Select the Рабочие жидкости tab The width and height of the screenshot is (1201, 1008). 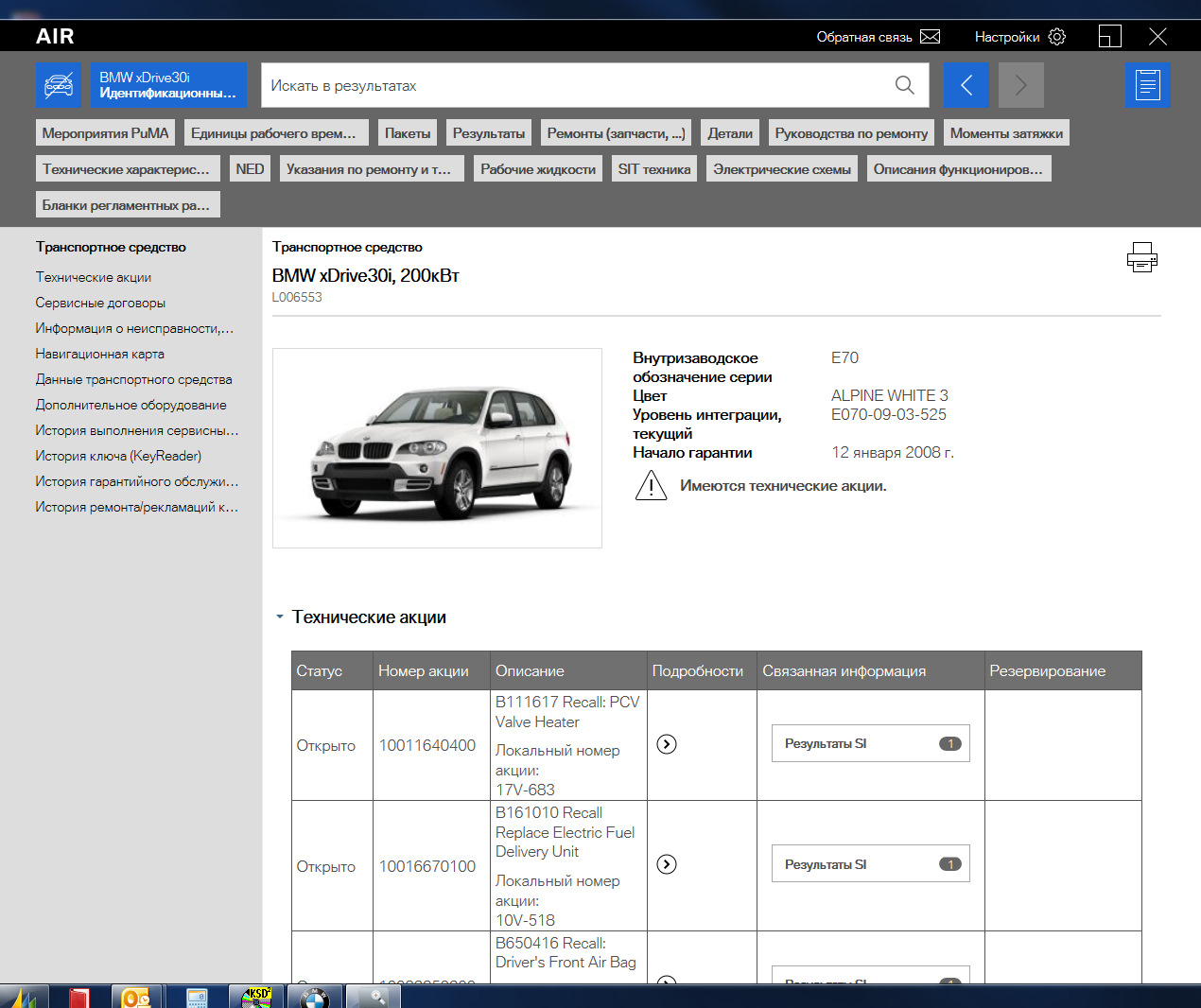pos(537,169)
